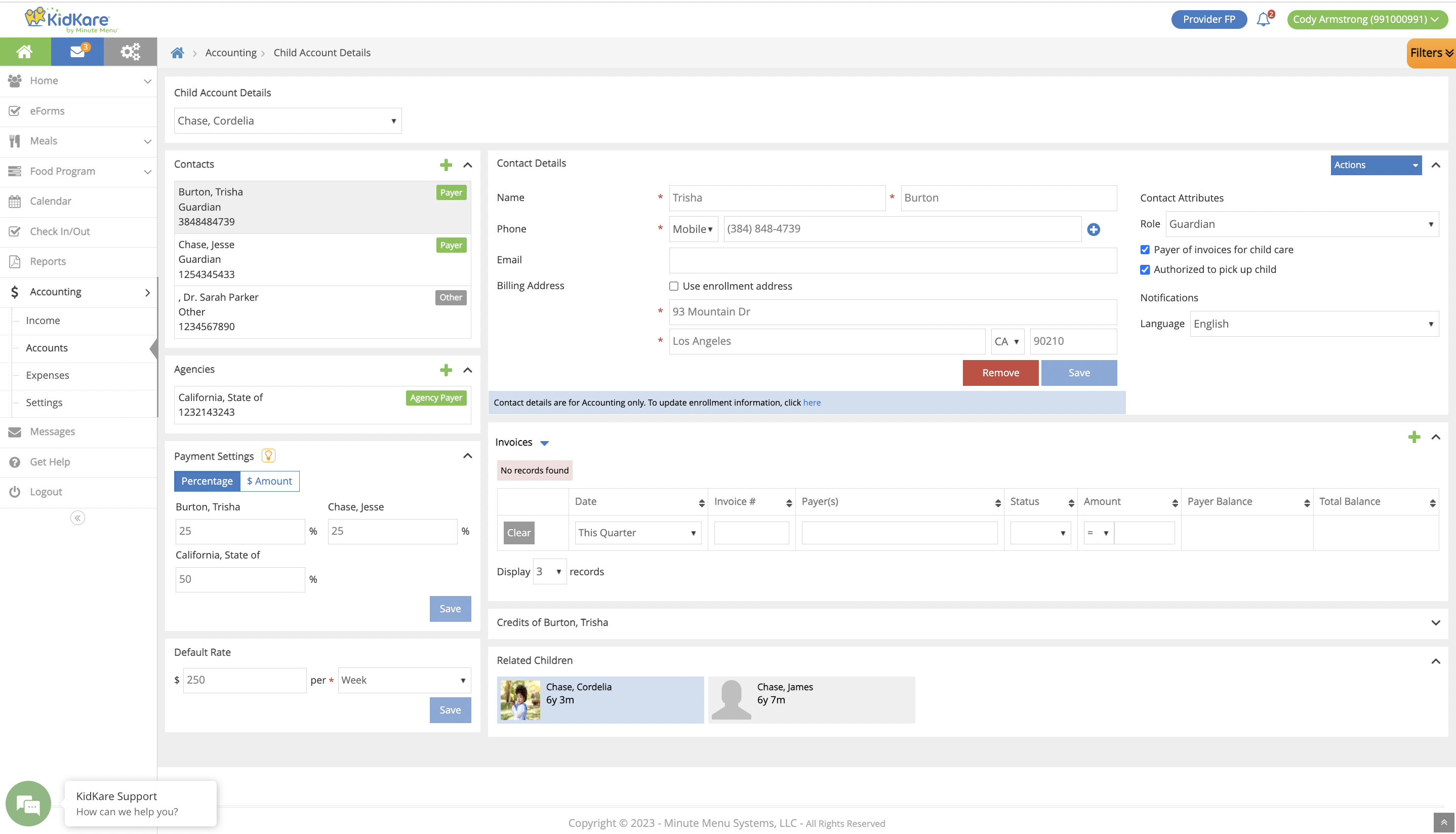
Task: Click the Save contact details button
Action: point(1079,372)
